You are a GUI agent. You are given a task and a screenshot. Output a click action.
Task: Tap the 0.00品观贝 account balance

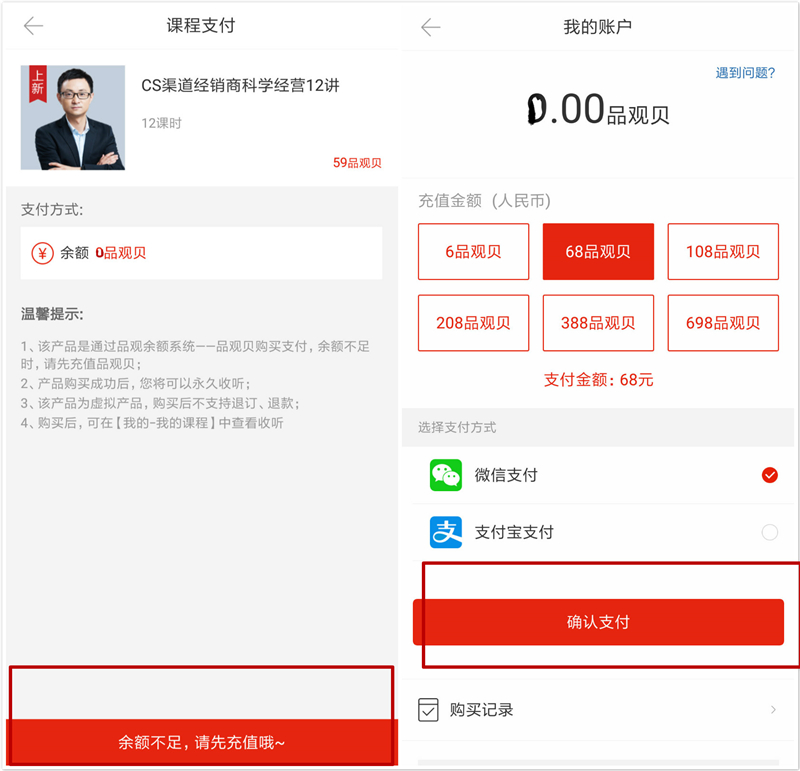point(598,109)
